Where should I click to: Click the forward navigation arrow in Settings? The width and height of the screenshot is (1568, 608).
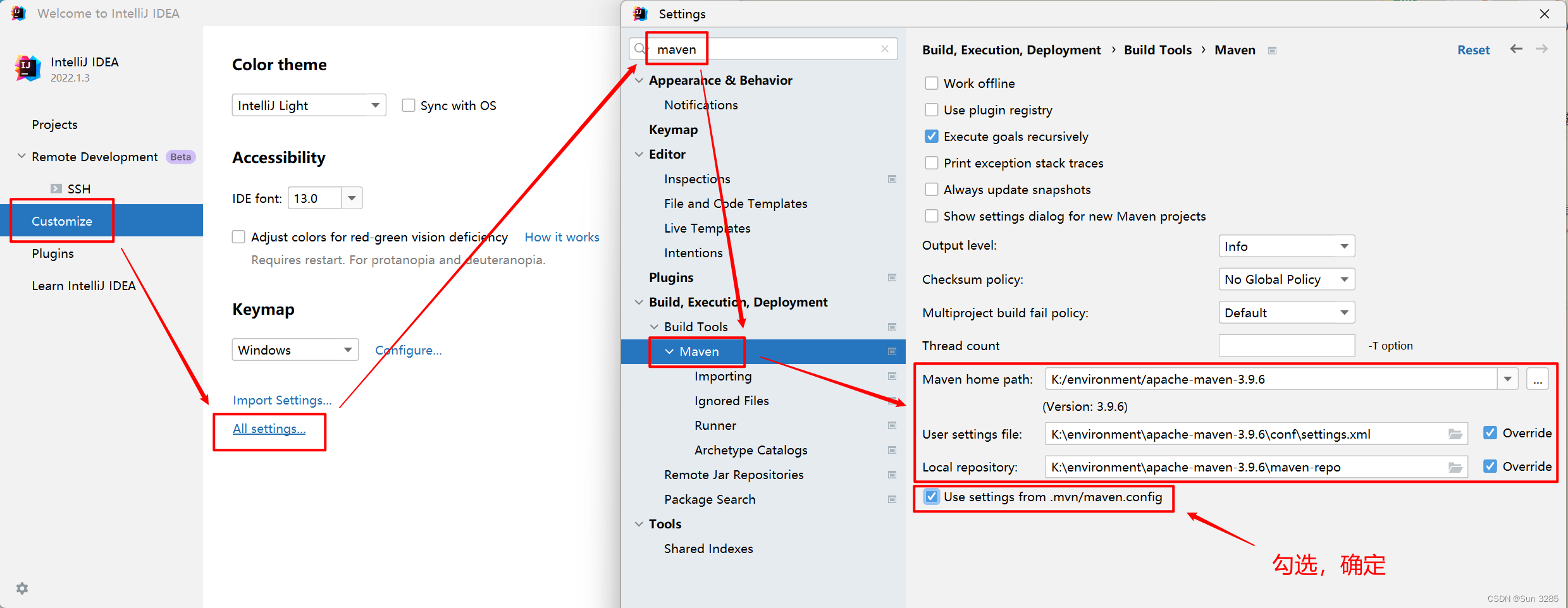point(1542,49)
